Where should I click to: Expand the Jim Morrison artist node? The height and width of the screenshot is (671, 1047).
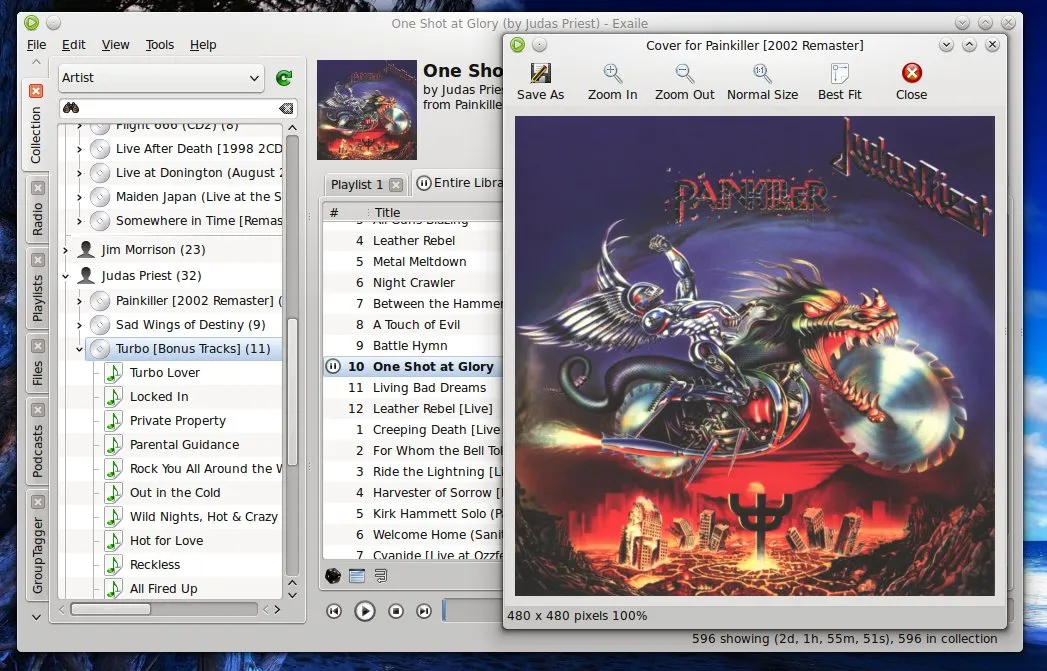click(66, 250)
